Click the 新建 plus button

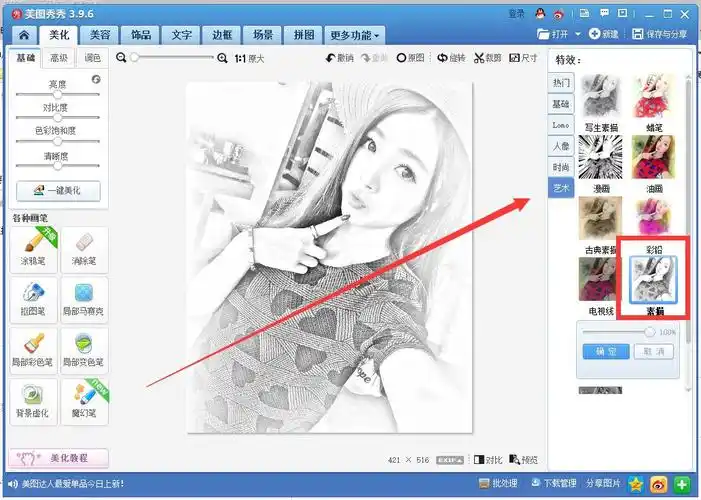click(604, 34)
